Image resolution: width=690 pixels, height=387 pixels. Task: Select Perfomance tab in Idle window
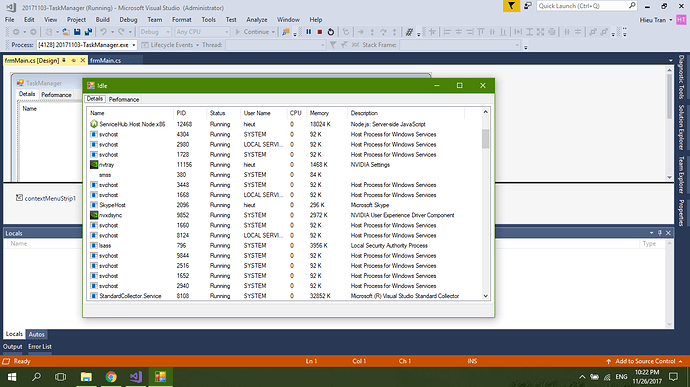(124, 100)
